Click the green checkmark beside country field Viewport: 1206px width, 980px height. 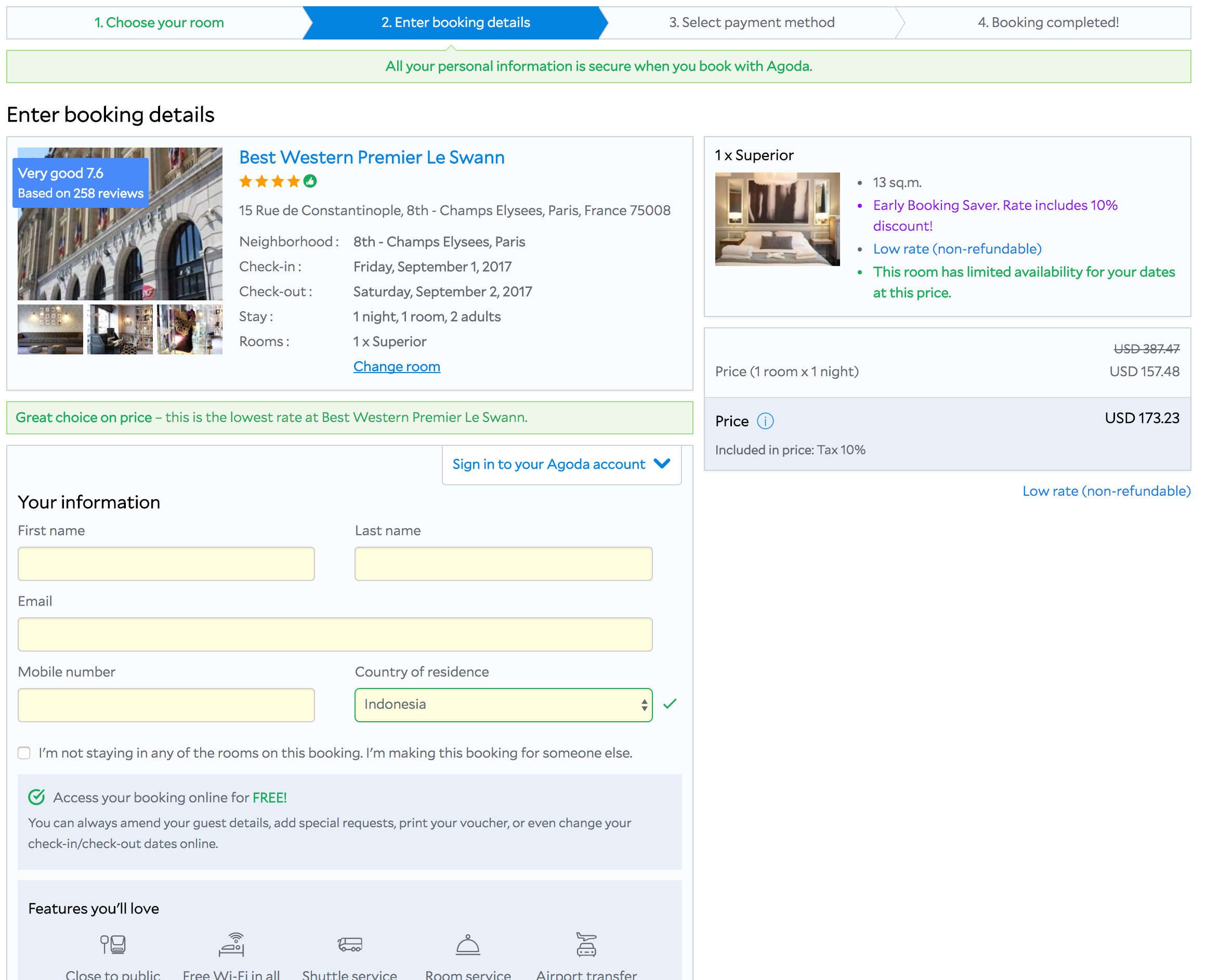[670, 704]
